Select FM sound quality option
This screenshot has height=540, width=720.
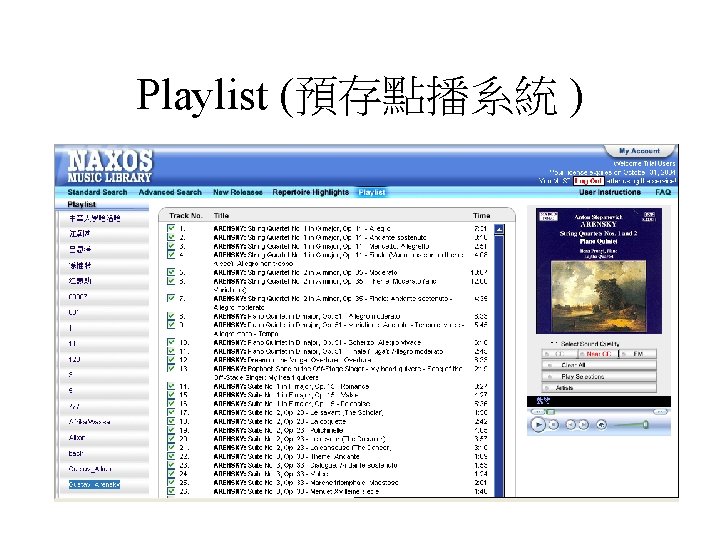[x=638, y=354]
